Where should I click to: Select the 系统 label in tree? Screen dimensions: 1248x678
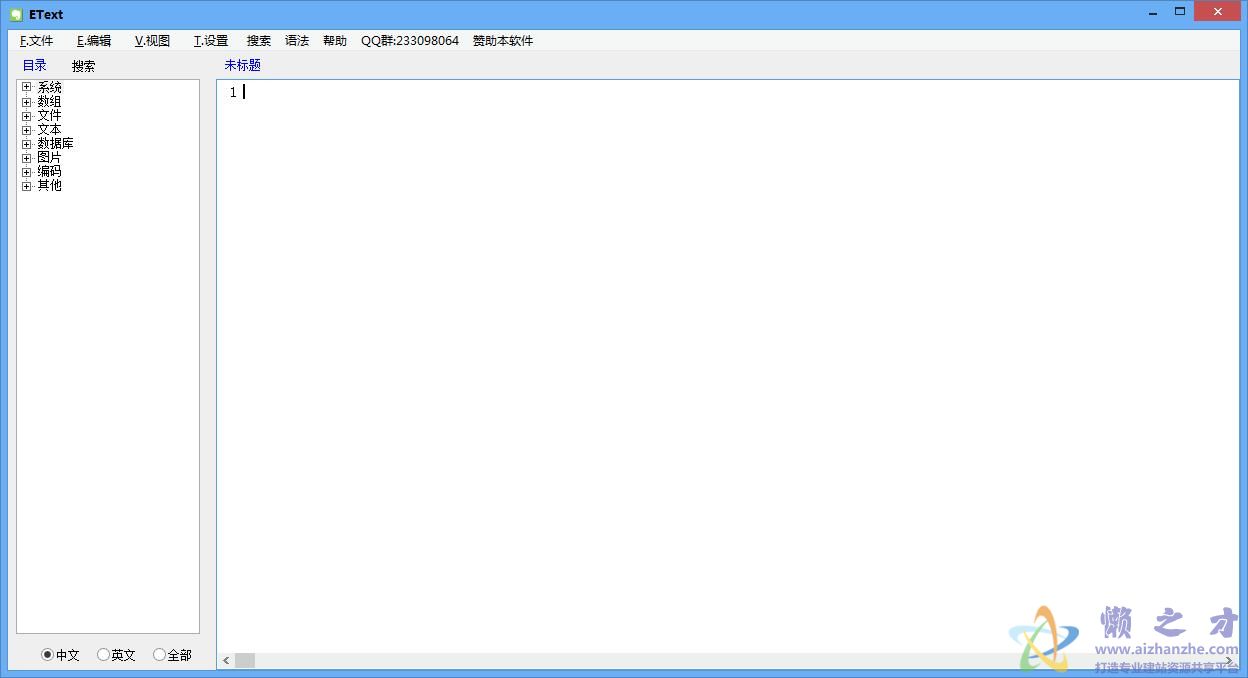coord(50,88)
